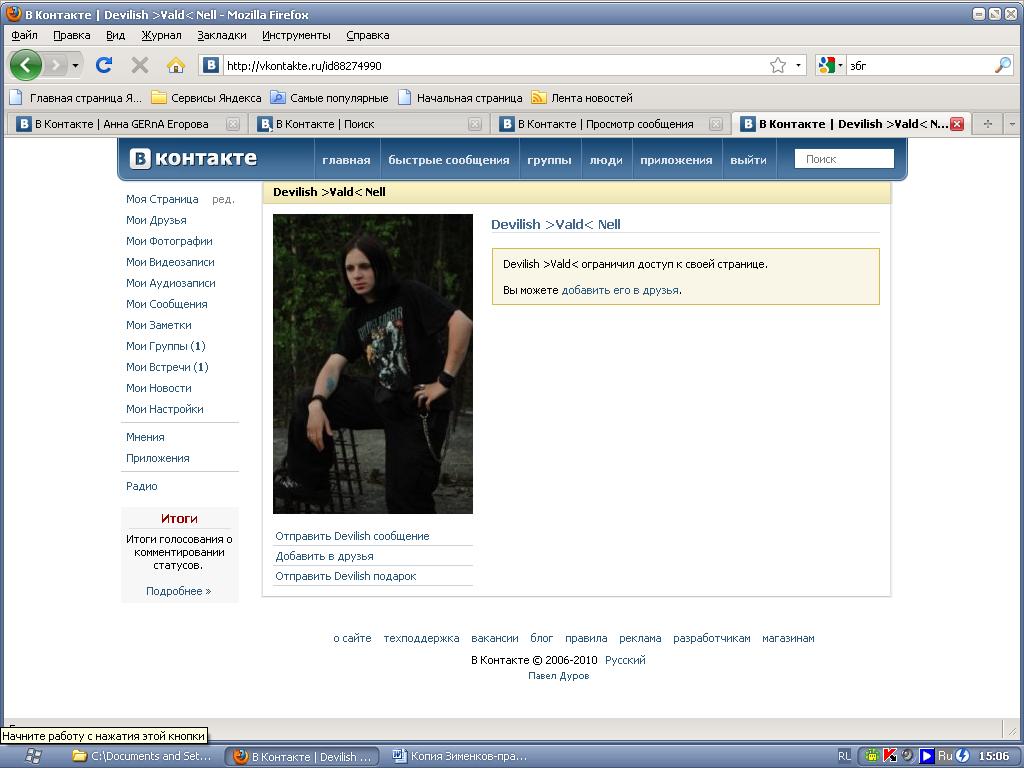
Task: Open the back/forward history dropdown arrow
Action: (x=76, y=65)
